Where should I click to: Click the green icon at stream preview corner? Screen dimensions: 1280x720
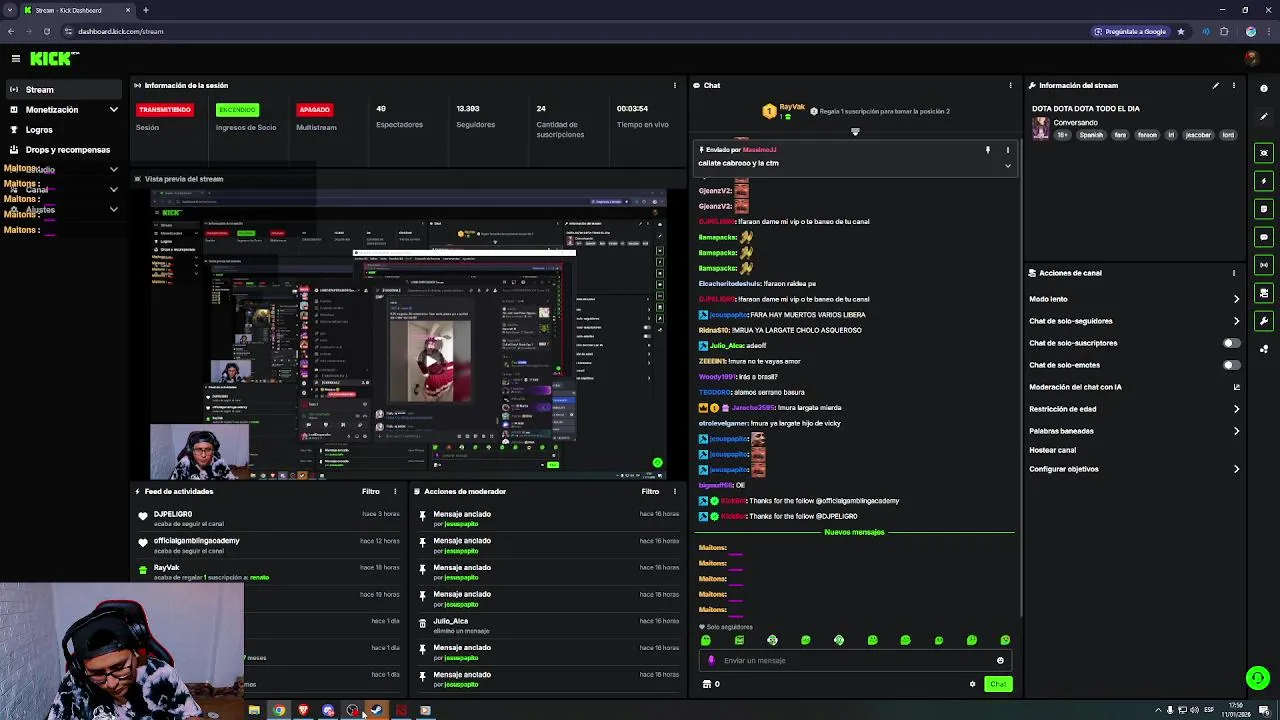[x=657, y=463]
